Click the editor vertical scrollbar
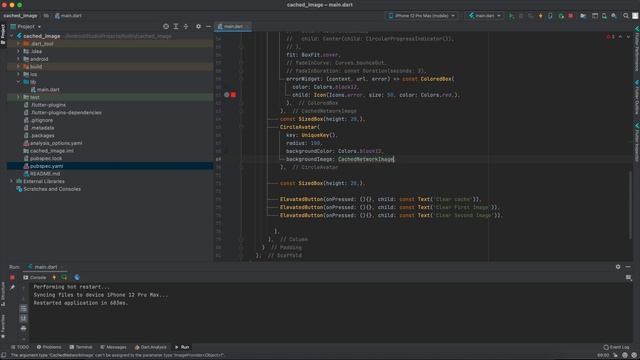Viewport: 640px width, 360px height. tap(631, 204)
